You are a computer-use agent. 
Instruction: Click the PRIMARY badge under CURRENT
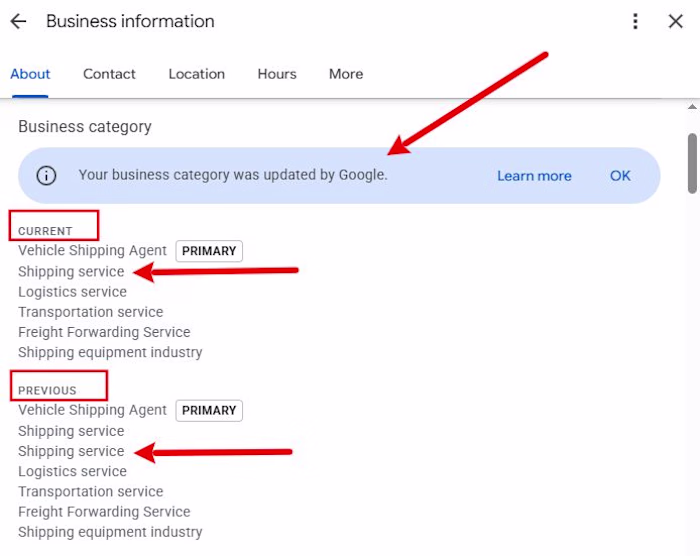point(209,251)
